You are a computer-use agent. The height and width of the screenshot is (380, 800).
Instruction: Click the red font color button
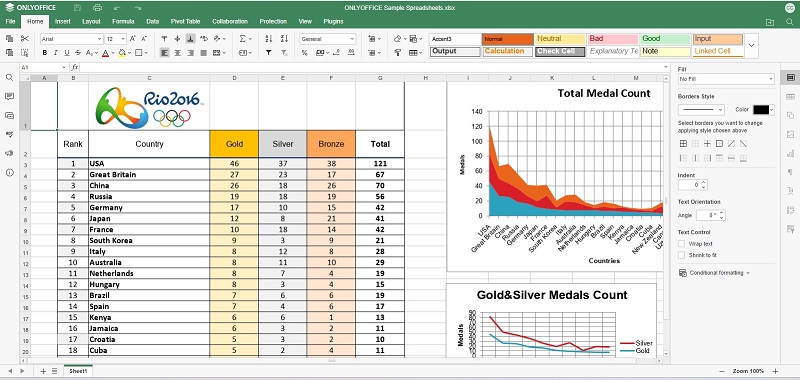point(105,53)
